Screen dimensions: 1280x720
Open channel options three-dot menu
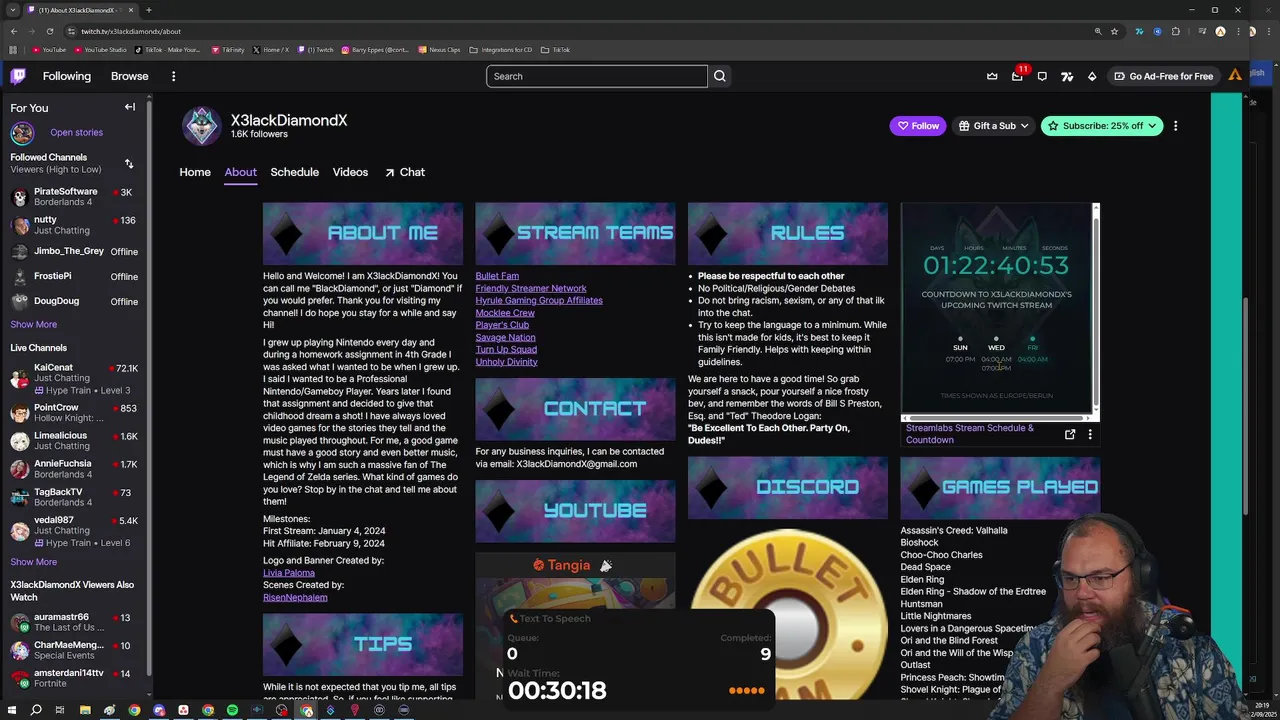[x=1175, y=126]
